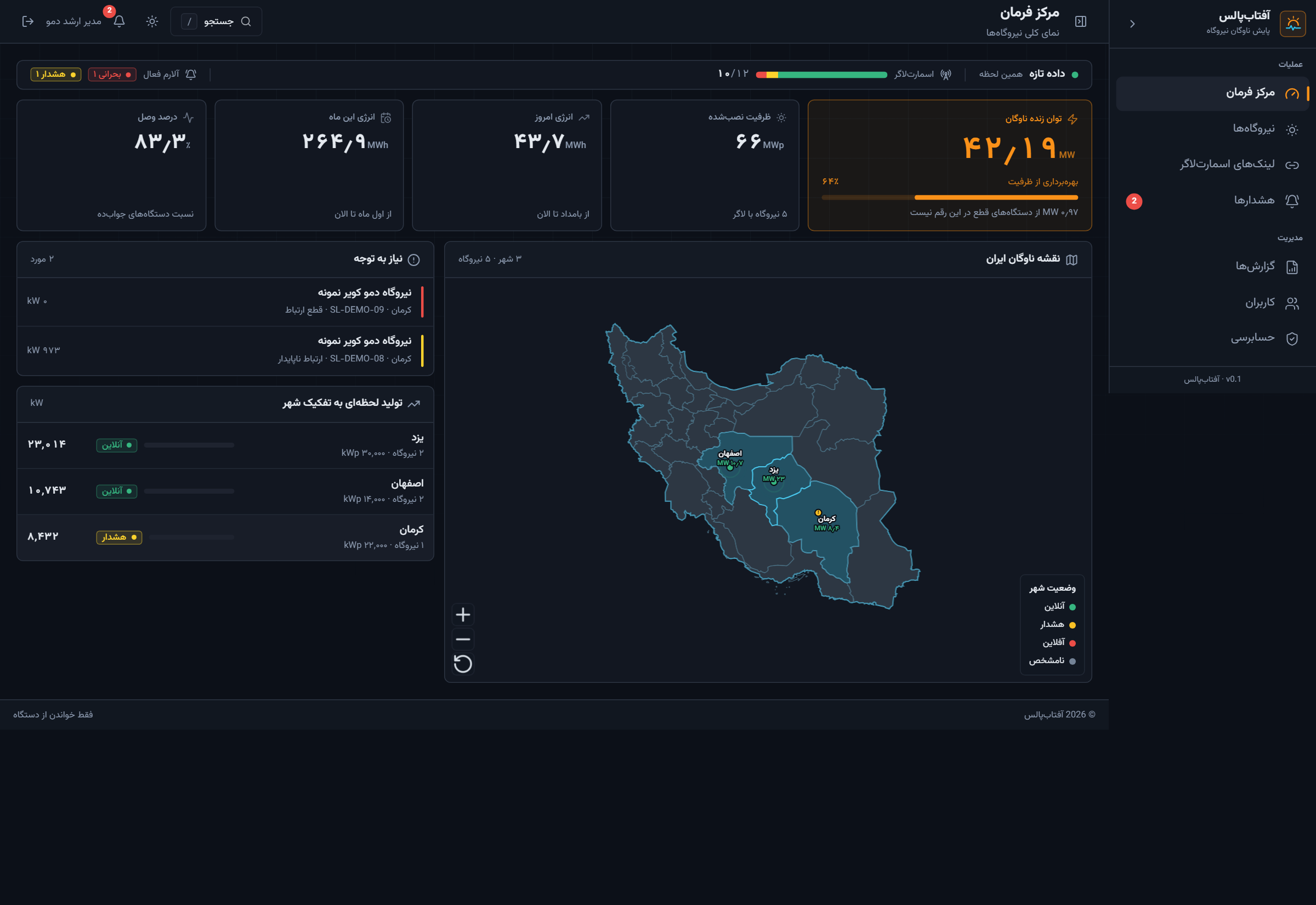Click the هشدار ۱ warning alarm badge
The height and width of the screenshot is (905, 1316).
tap(55, 74)
